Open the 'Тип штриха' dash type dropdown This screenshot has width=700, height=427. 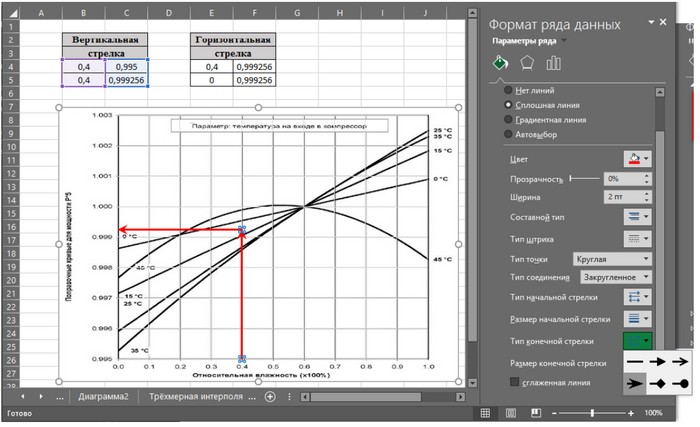(x=638, y=239)
